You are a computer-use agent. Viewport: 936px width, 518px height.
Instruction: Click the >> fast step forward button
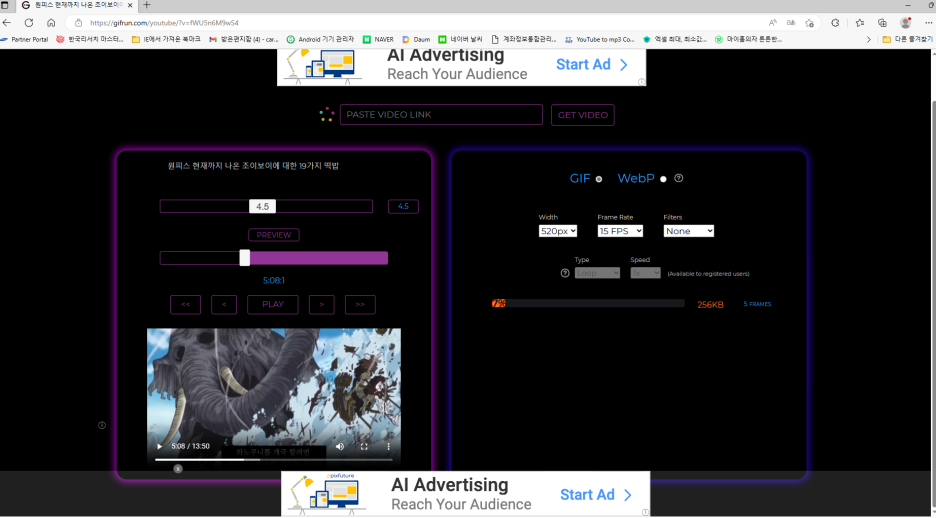click(x=360, y=304)
